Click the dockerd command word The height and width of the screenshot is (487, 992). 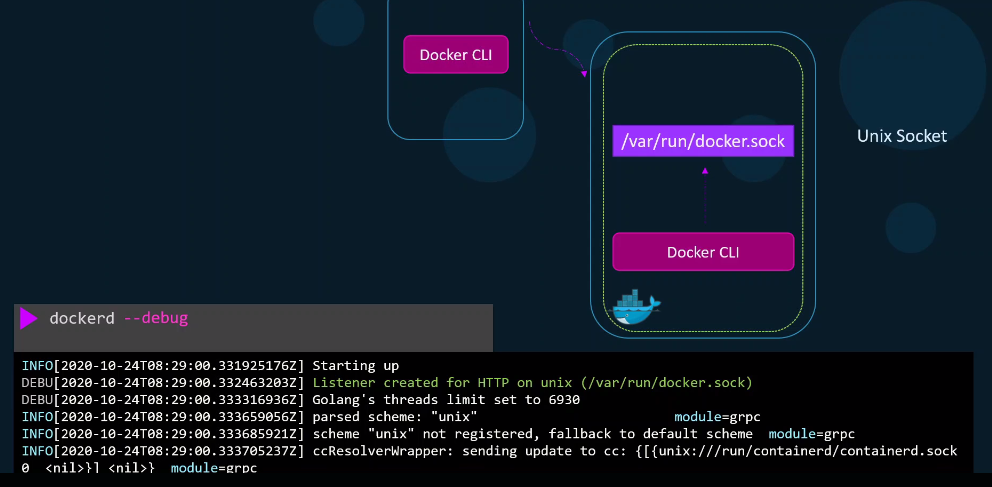click(x=82, y=318)
